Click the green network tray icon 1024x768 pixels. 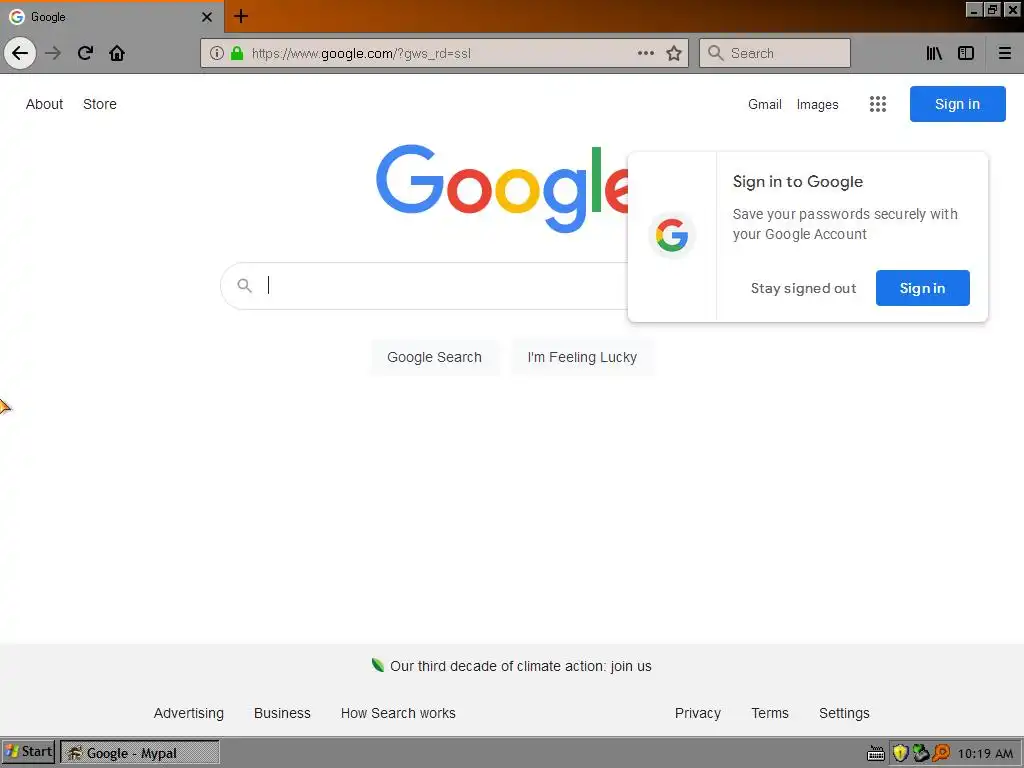921,753
